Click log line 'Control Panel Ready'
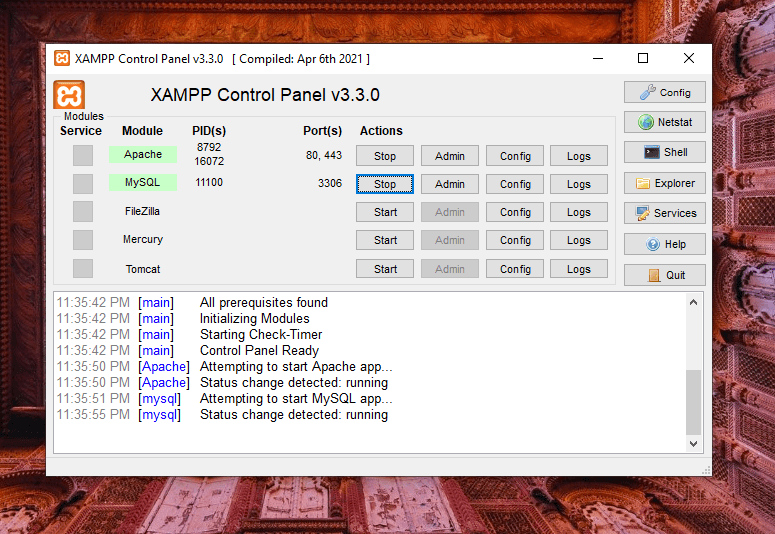Image resolution: width=775 pixels, height=534 pixels. [259, 351]
